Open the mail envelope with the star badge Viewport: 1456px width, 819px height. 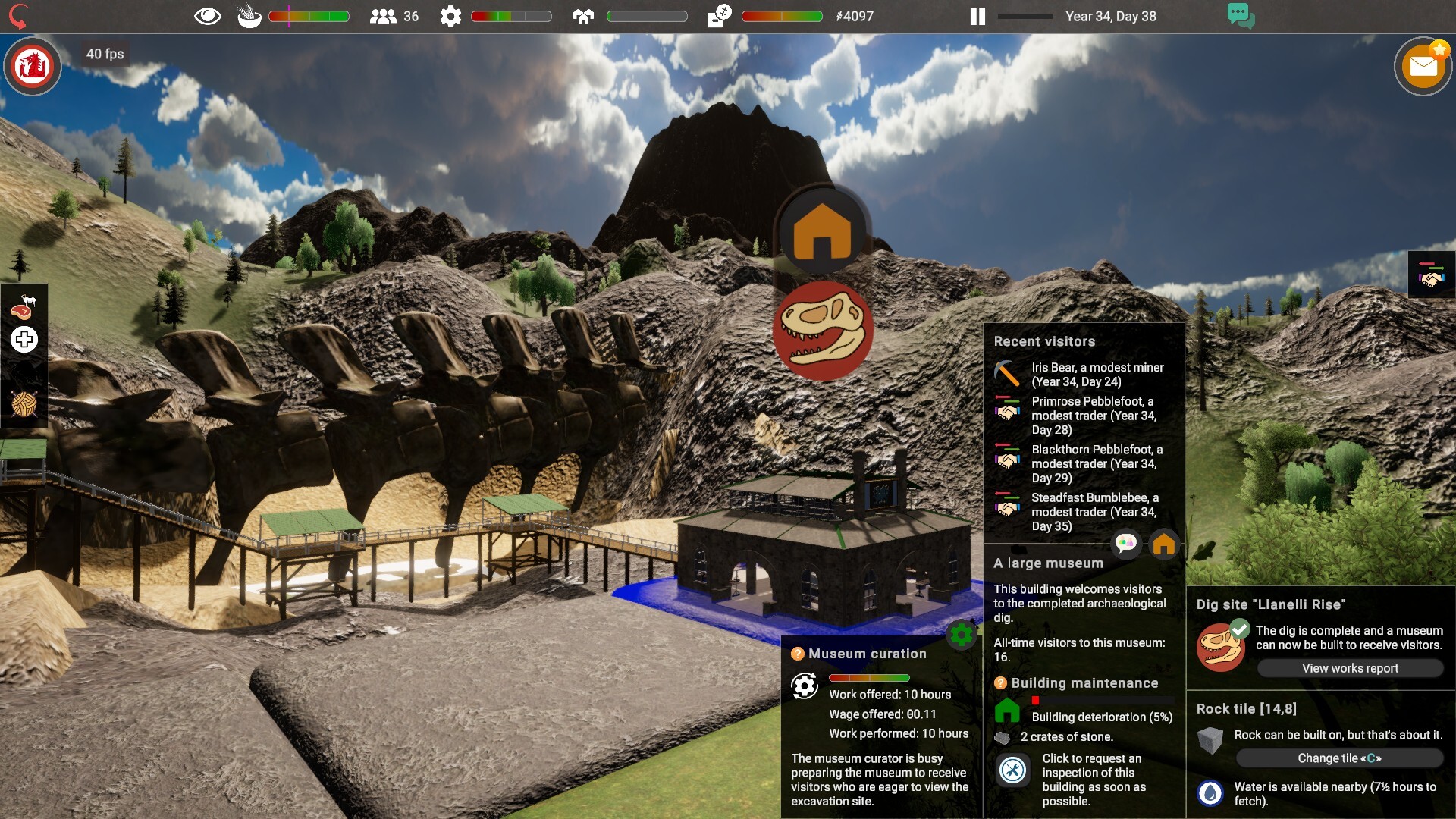click(1423, 66)
